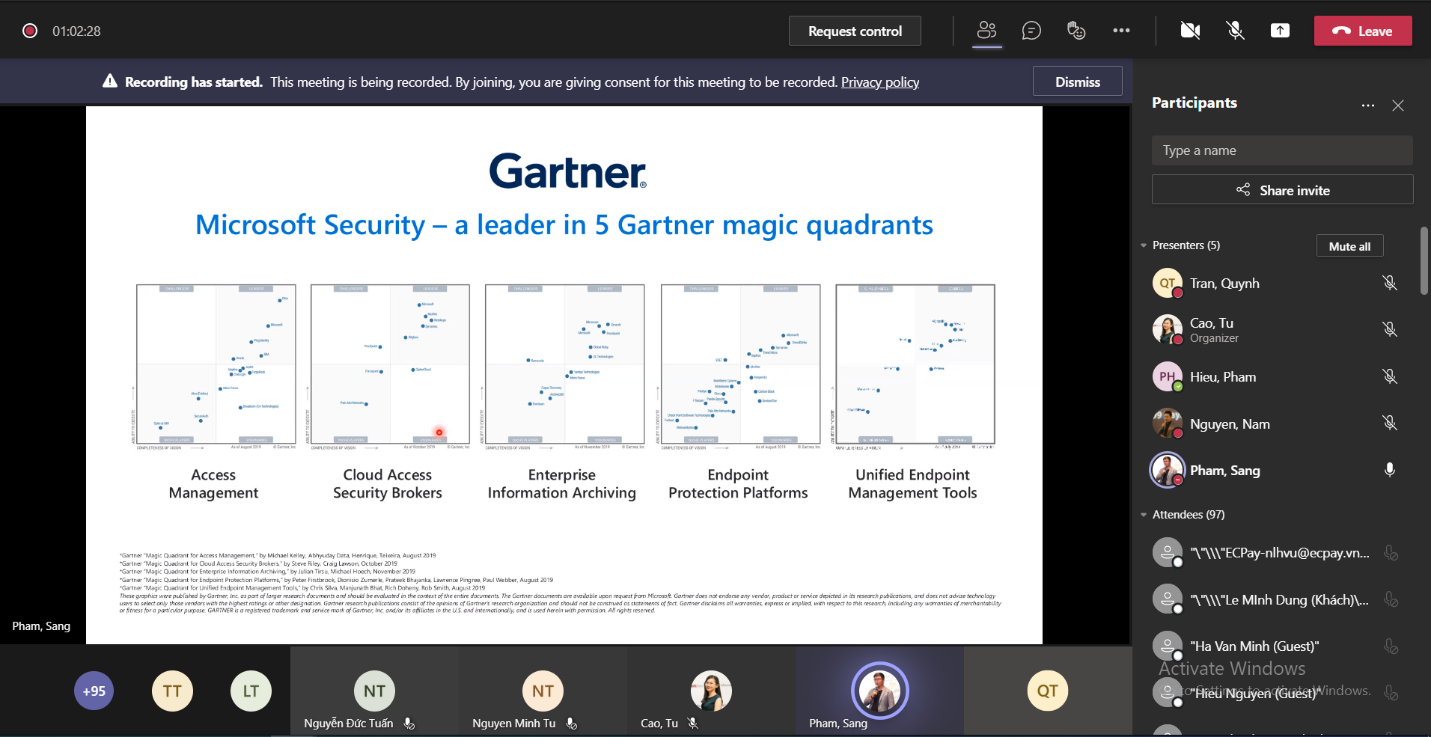Screen dimensions: 1431x737
Task: Click Endpoint Protection Platforms quadrant chart
Action: [x=741, y=365]
